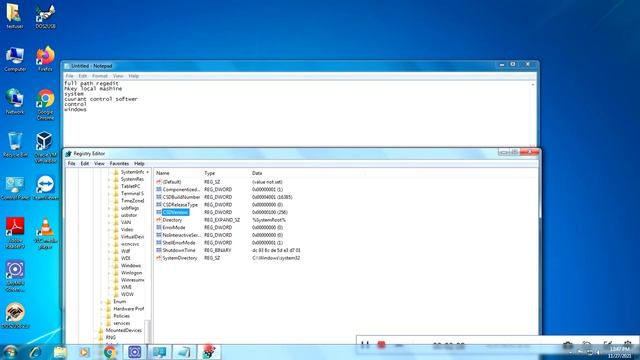Open Windows Explorer taskbar icon
Viewport: 640px width, 360px height.
(60, 352)
